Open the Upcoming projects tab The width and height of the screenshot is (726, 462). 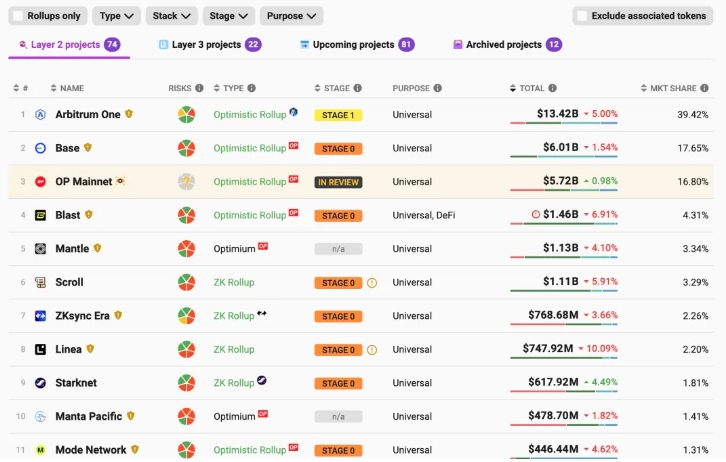point(357,45)
